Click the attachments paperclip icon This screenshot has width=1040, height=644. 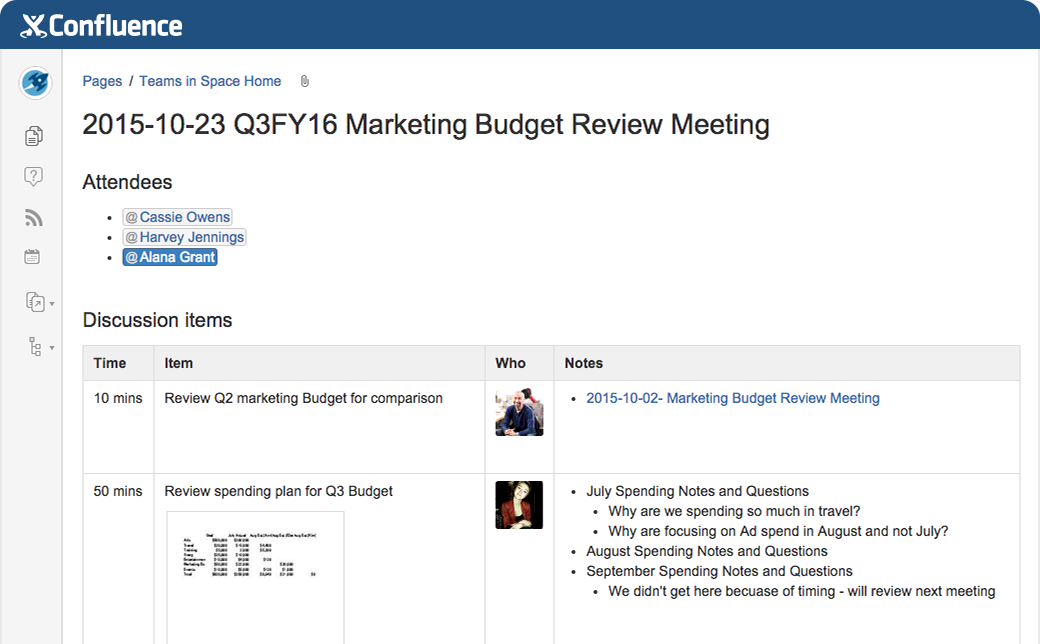pyautogui.click(x=305, y=81)
